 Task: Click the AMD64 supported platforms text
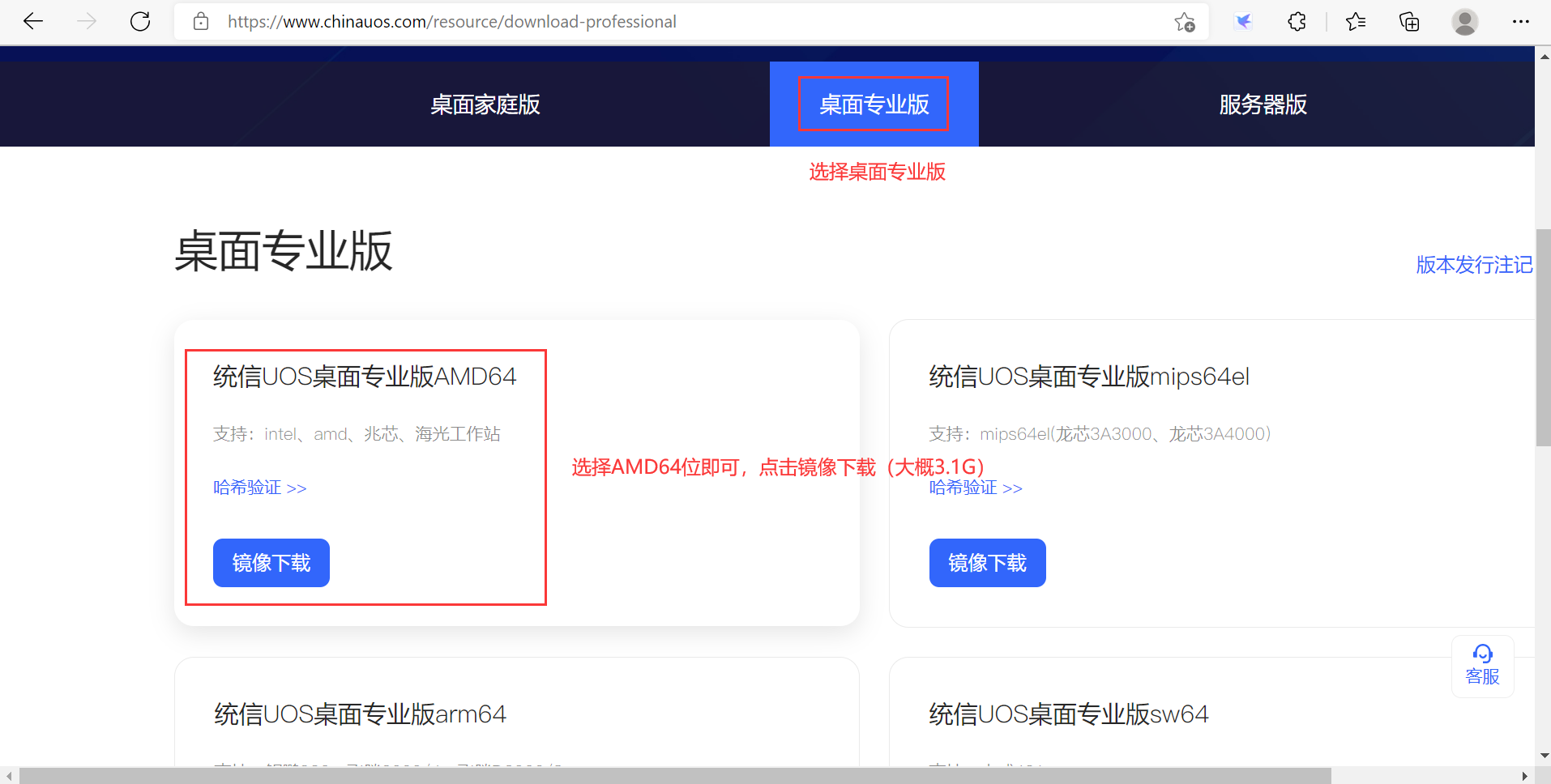point(357,434)
